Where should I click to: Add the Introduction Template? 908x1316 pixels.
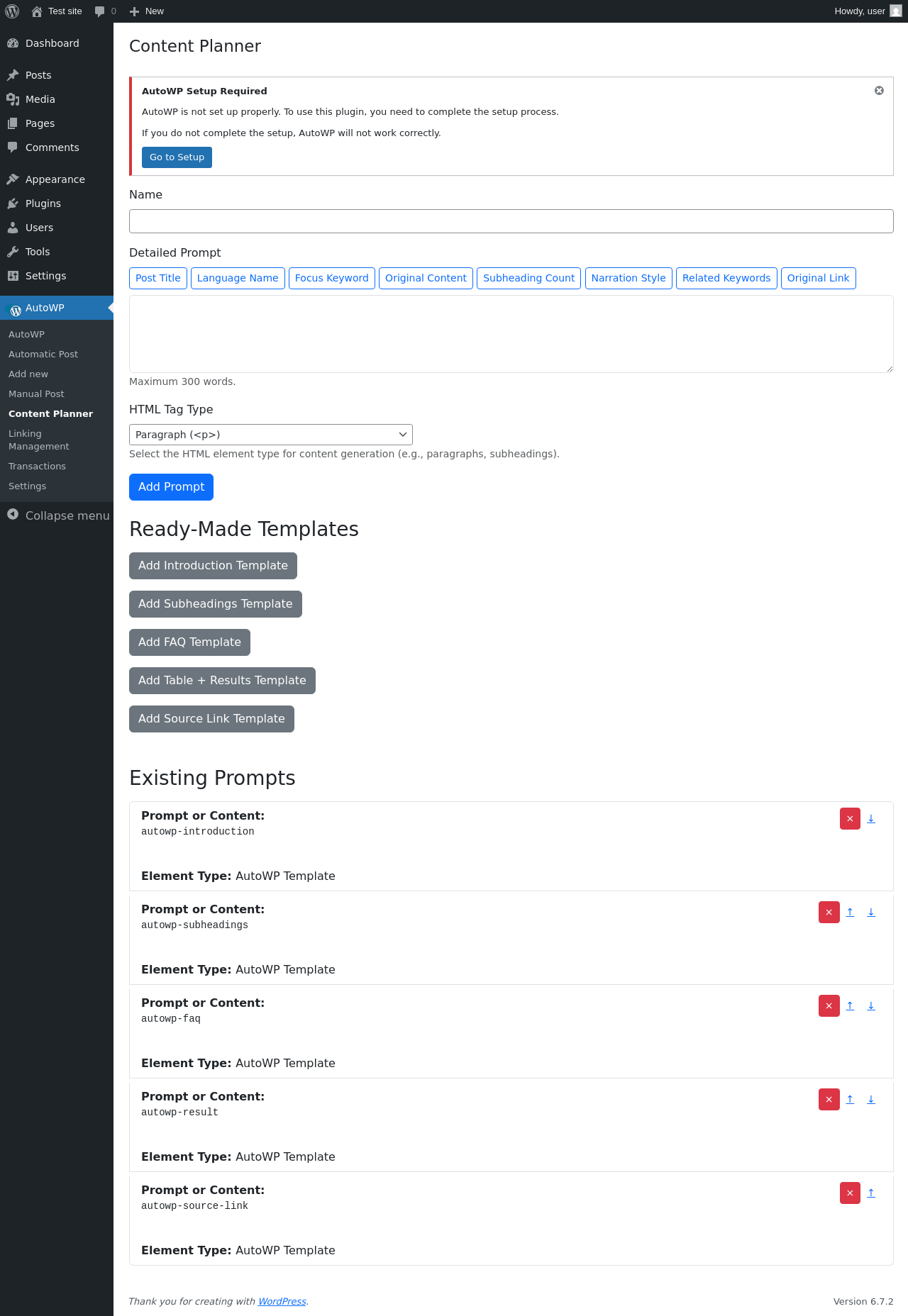click(213, 566)
